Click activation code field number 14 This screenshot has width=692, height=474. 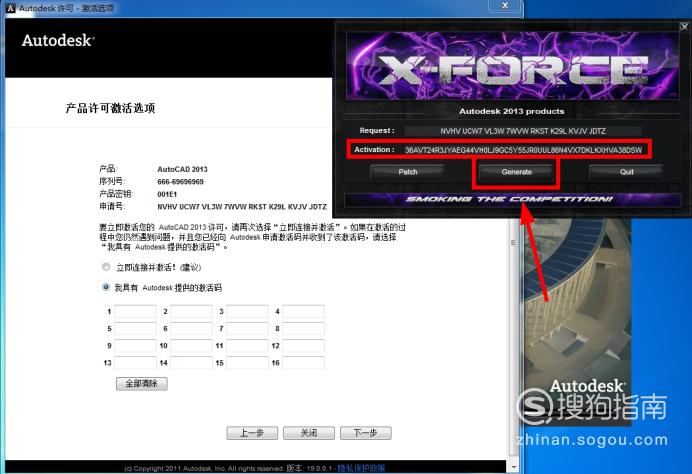pyautogui.click(x=192, y=363)
